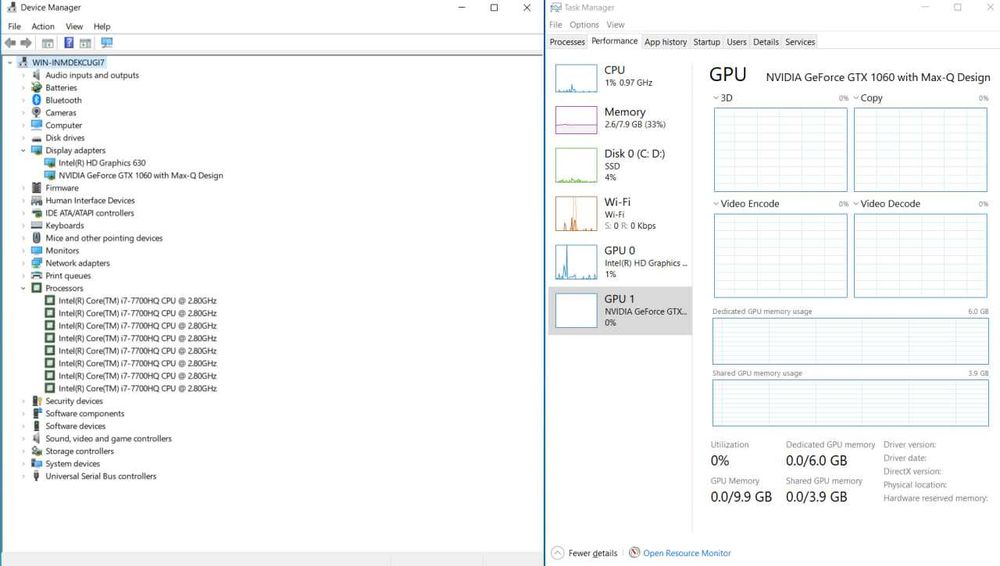This screenshot has width=1000, height=566.
Task: Expand the Mice and other pointing devices category
Action: (23, 238)
